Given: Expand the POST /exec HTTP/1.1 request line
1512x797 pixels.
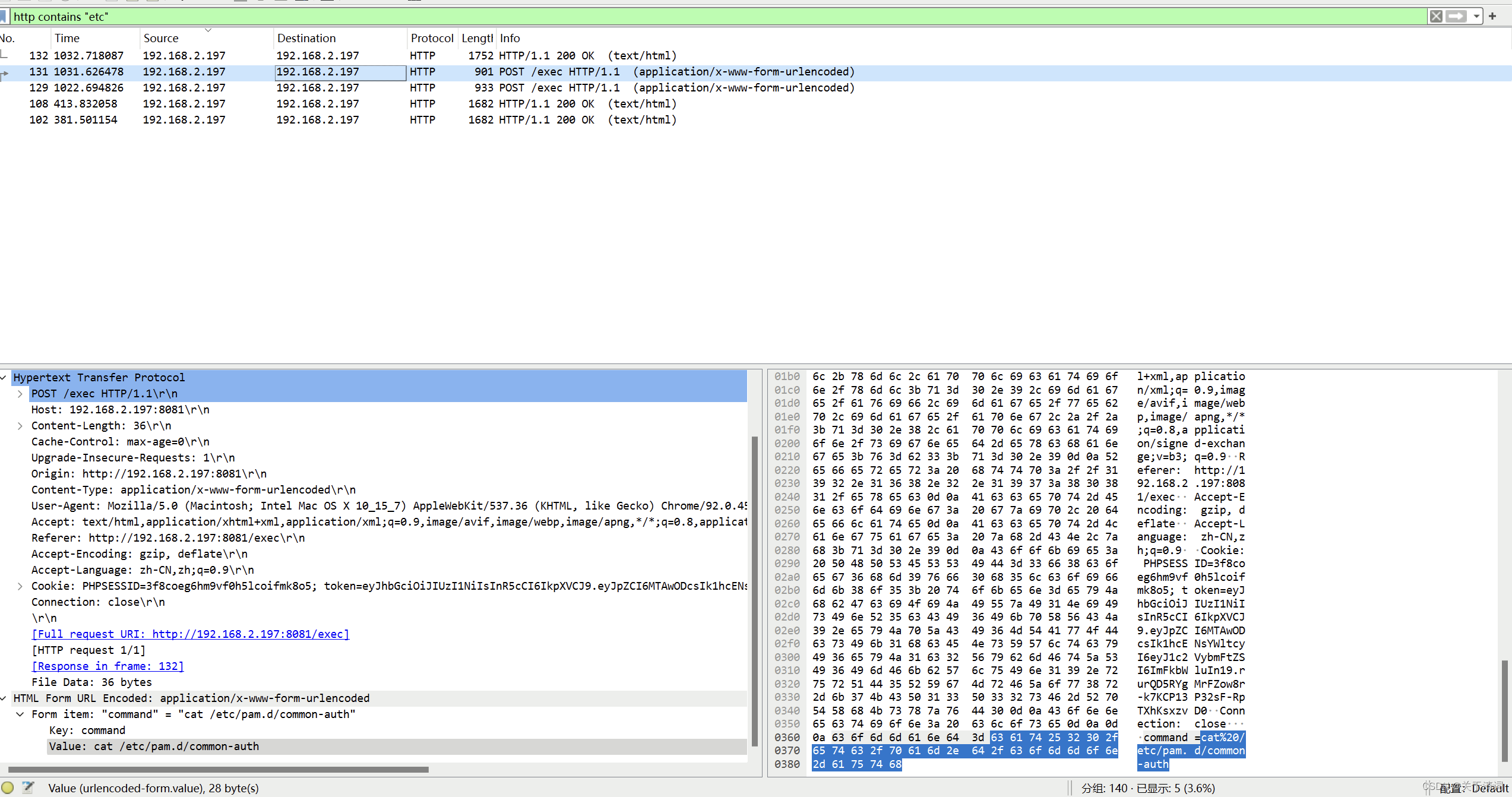Looking at the screenshot, I should tap(20, 393).
